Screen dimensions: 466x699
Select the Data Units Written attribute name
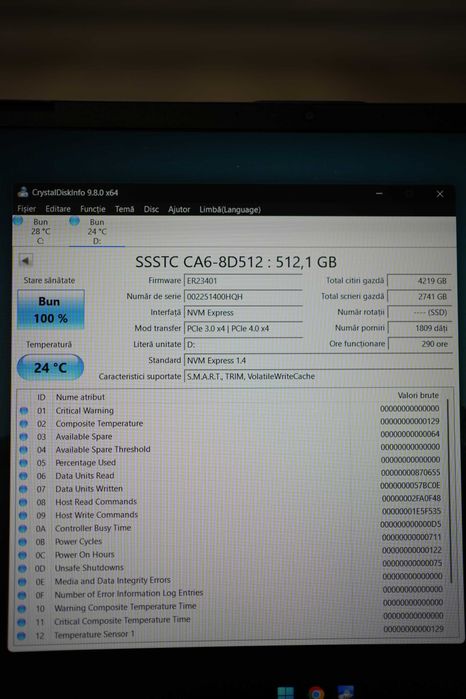click(89, 489)
